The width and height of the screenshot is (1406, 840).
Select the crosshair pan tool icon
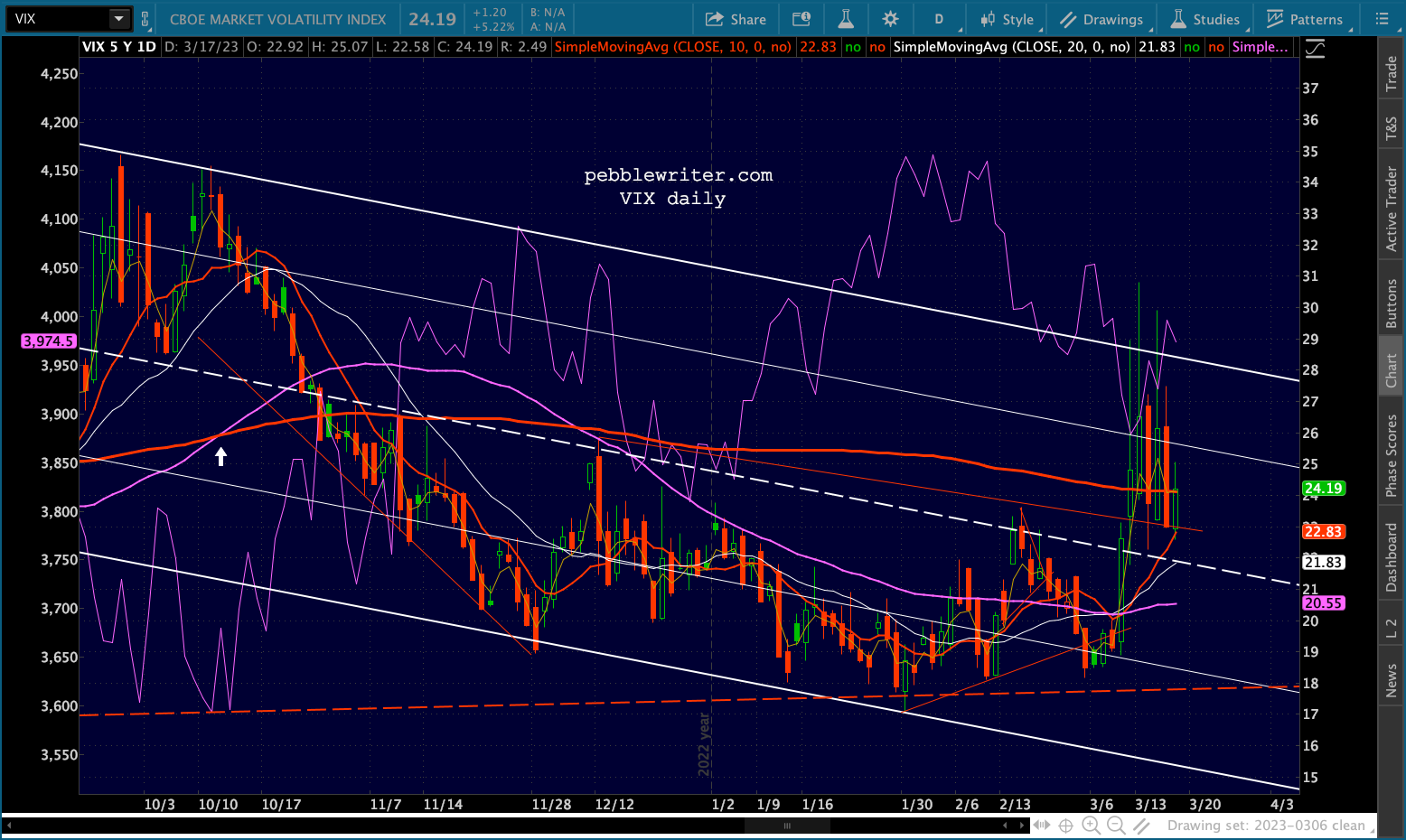click(x=1066, y=826)
